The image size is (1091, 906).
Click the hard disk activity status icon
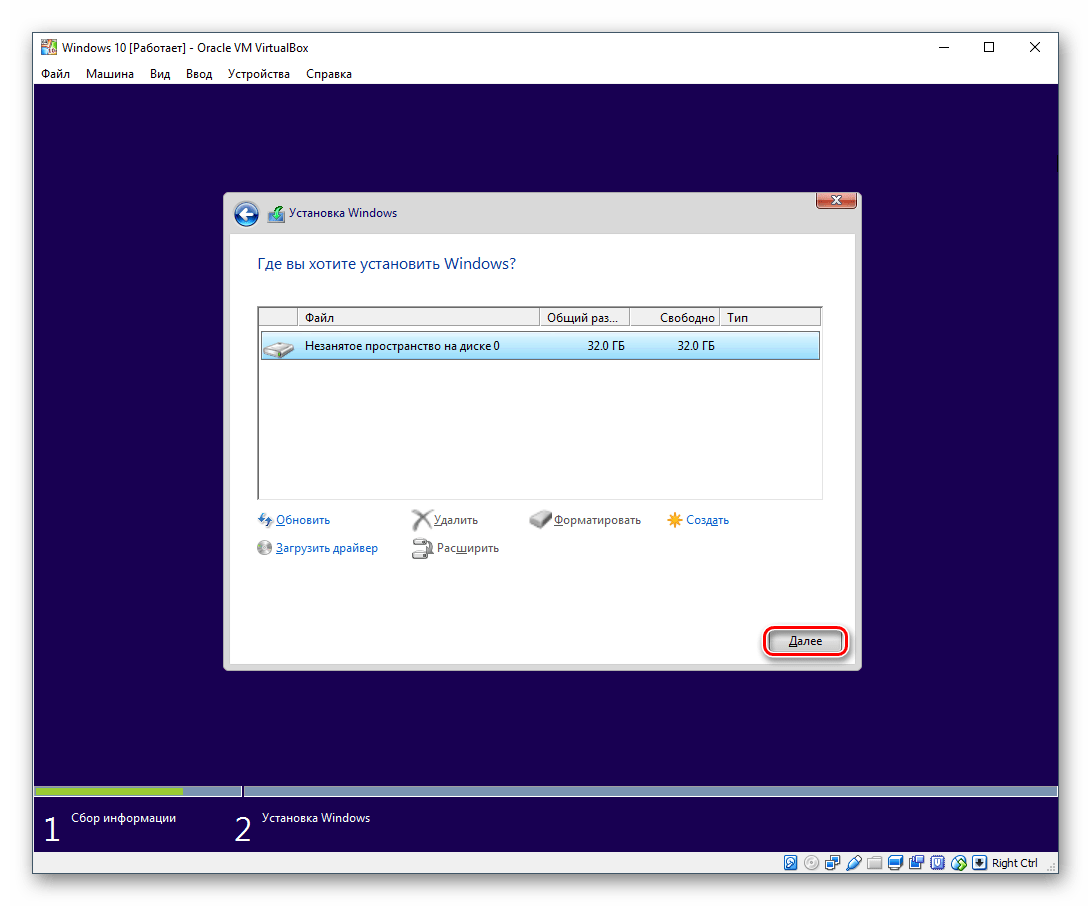pos(790,863)
